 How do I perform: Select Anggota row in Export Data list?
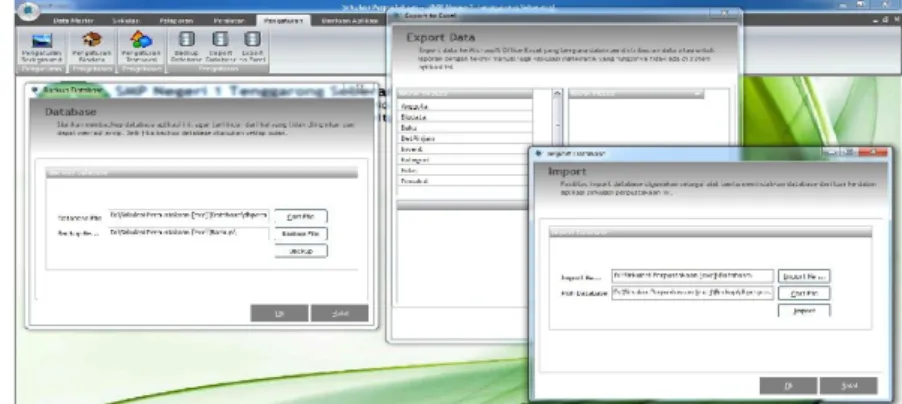click(465, 106)
